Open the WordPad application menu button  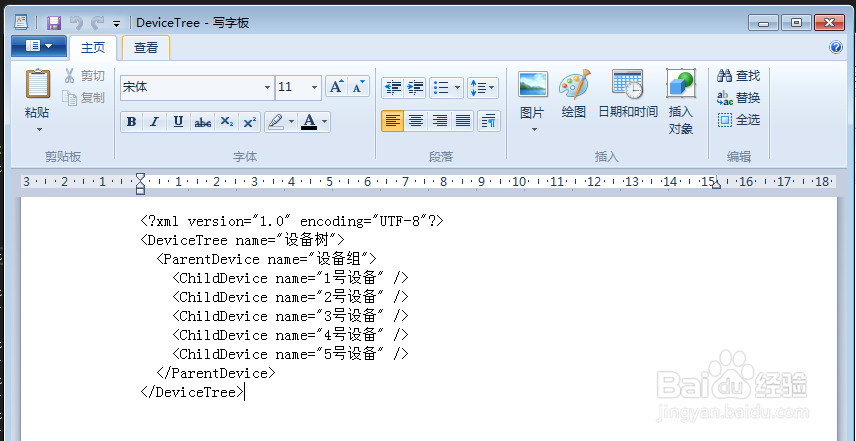(x=39, y=46)
